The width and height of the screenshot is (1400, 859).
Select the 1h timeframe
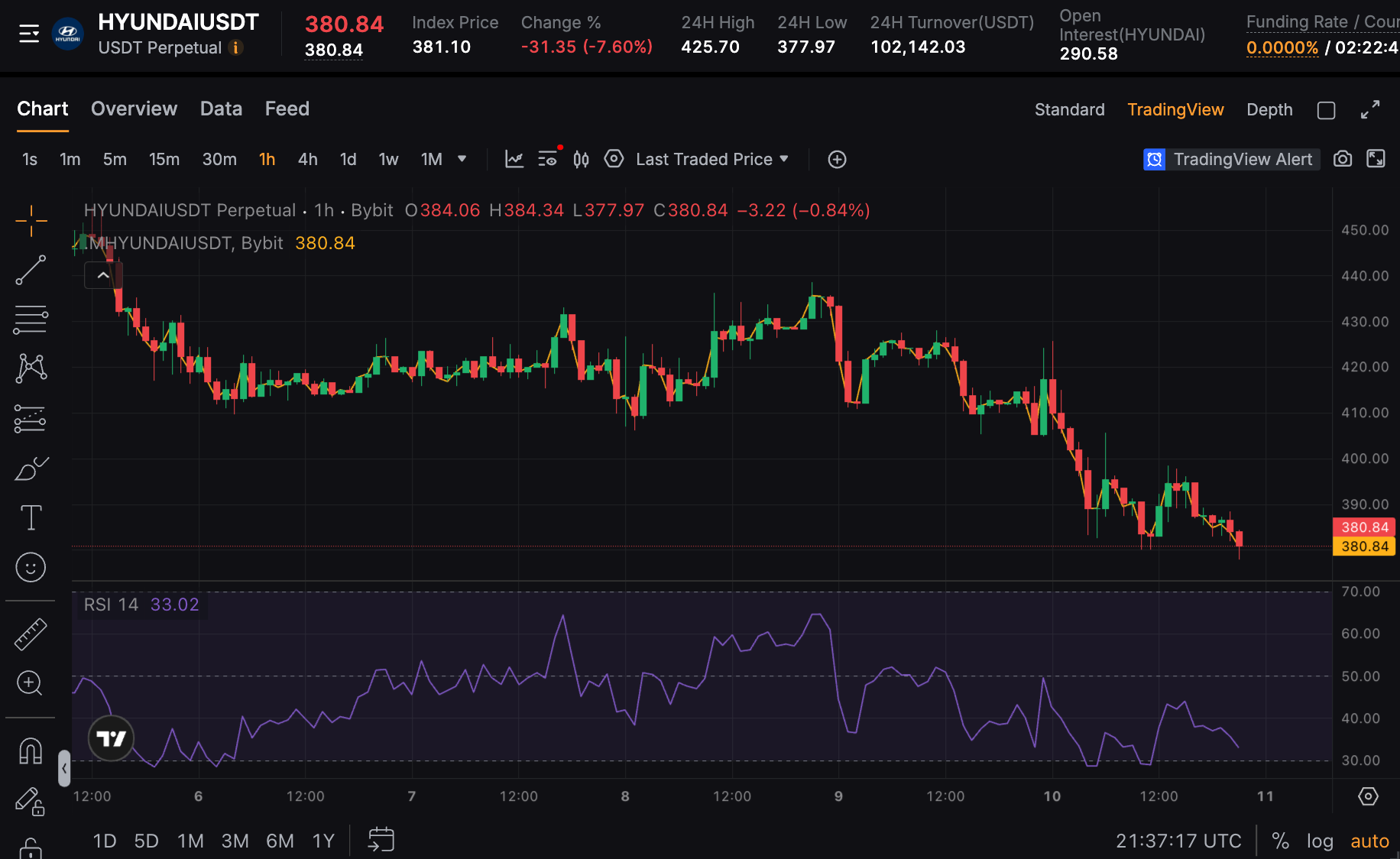click(x=267, y=159)
